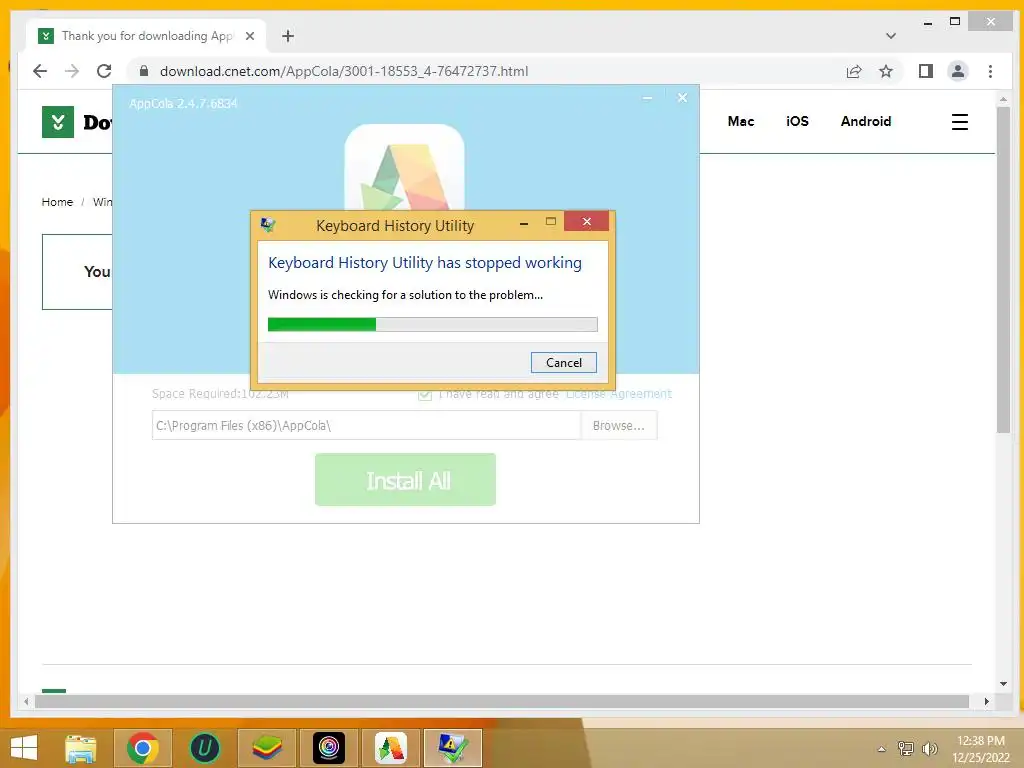The height and width of the screenshot is (768, 1024).
Task: Select Keyboard History Utility taskbar icon
Action: [453, 748]
